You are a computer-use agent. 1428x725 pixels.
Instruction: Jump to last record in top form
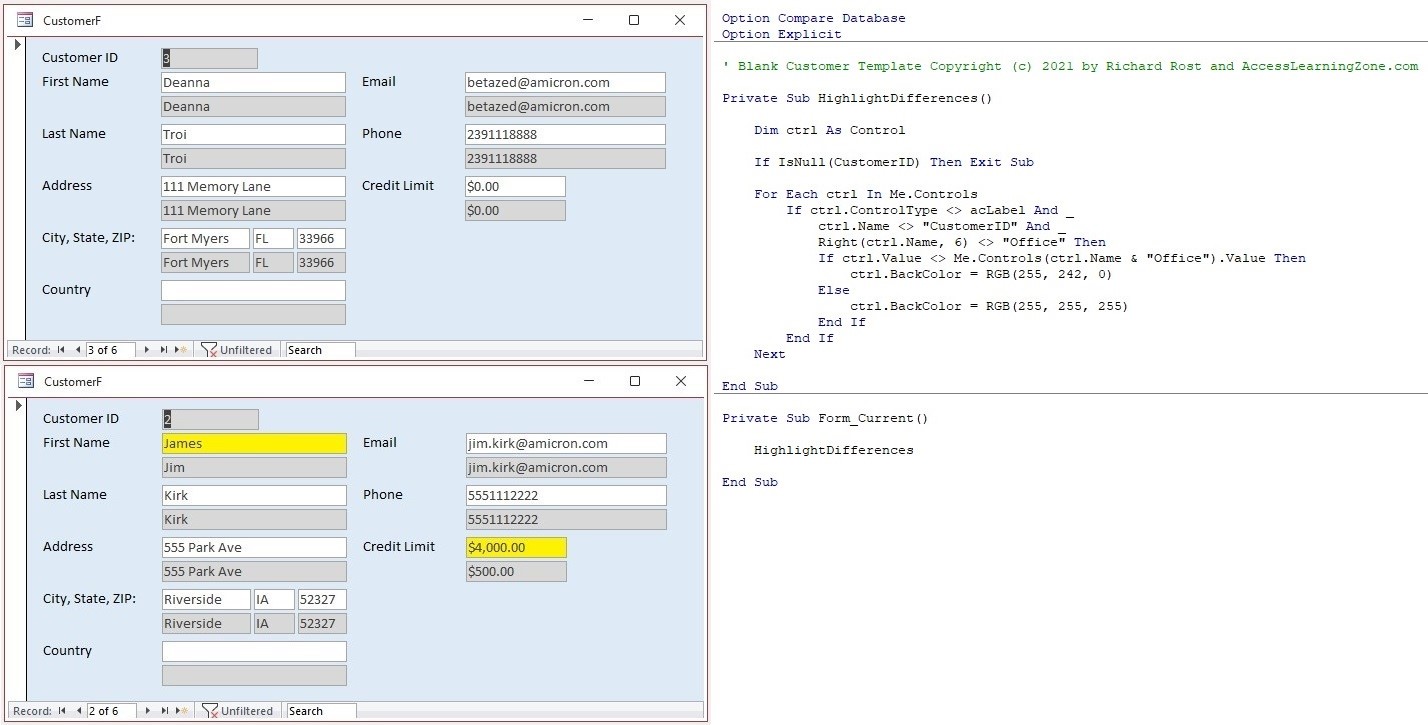[164, 350]
